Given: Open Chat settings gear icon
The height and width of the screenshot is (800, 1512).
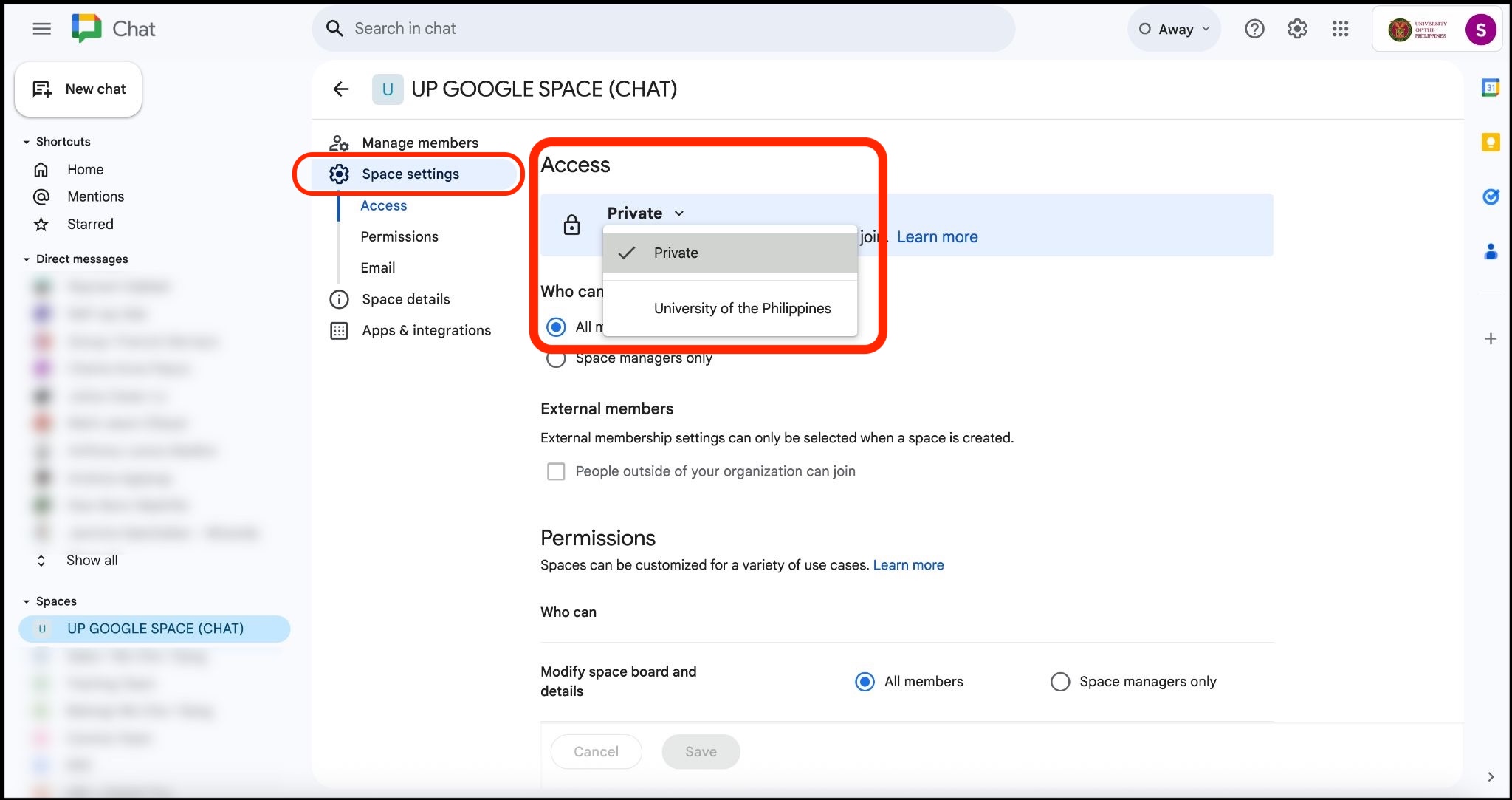Looking at the screenshot, I should pos(1297,29).
